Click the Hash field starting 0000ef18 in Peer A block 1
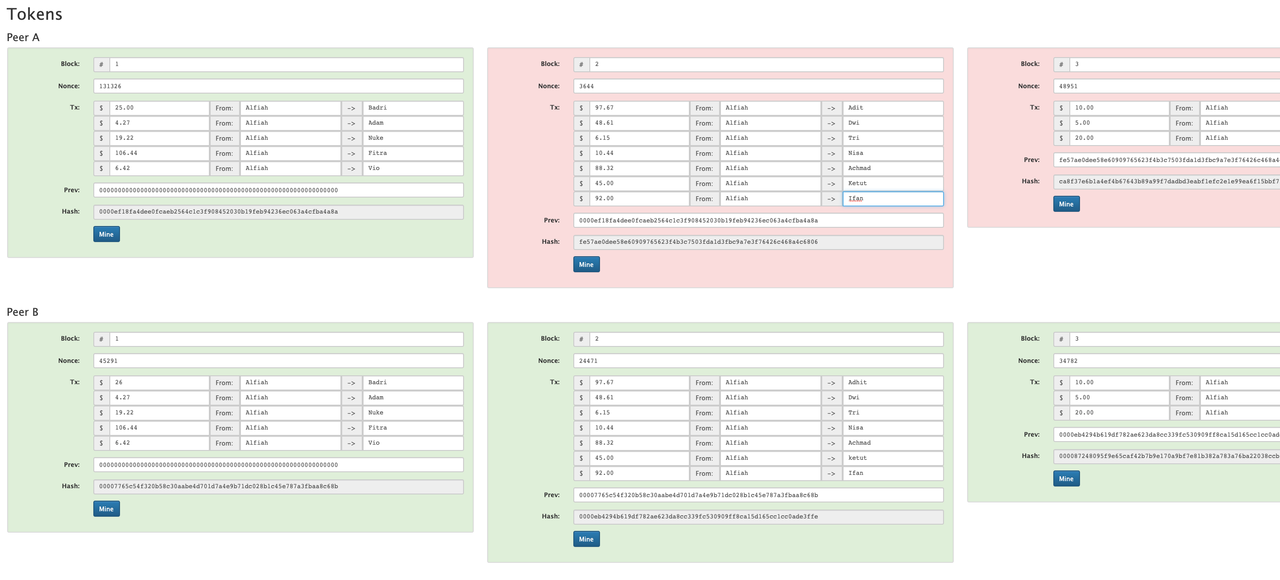The width and height of the screenshot is (1280, 580). [x=279, y=212]
